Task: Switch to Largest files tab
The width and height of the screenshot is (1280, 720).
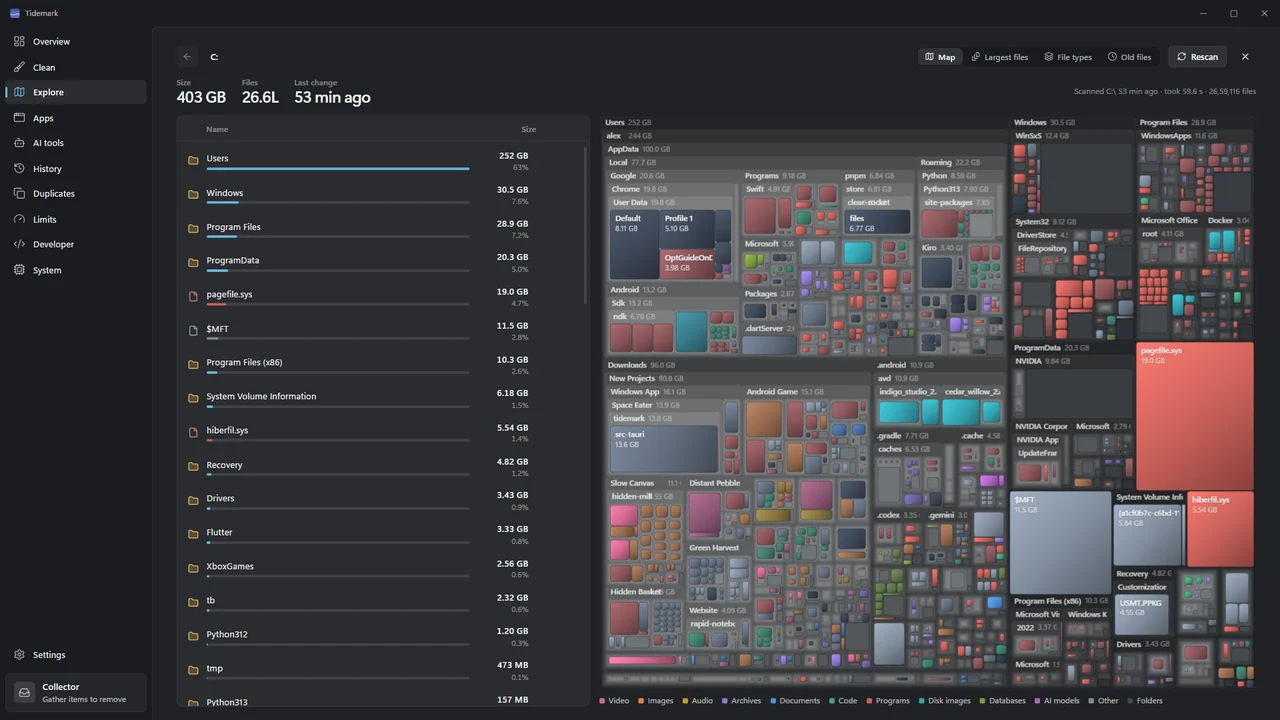Action: click(999, 57)
